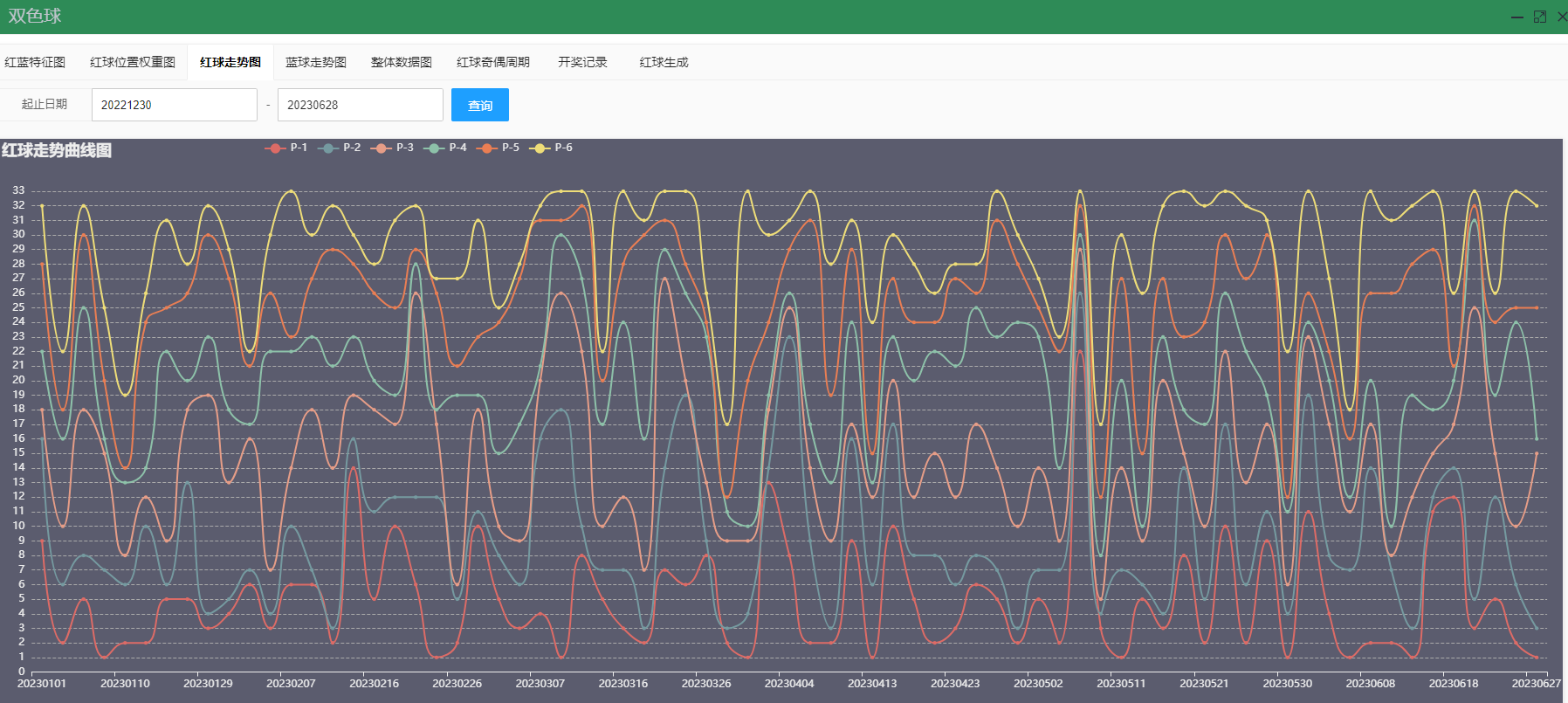Click x-axis date label 20230413
This screenshot has height=703, width=1568.
(x=872, y=683)
